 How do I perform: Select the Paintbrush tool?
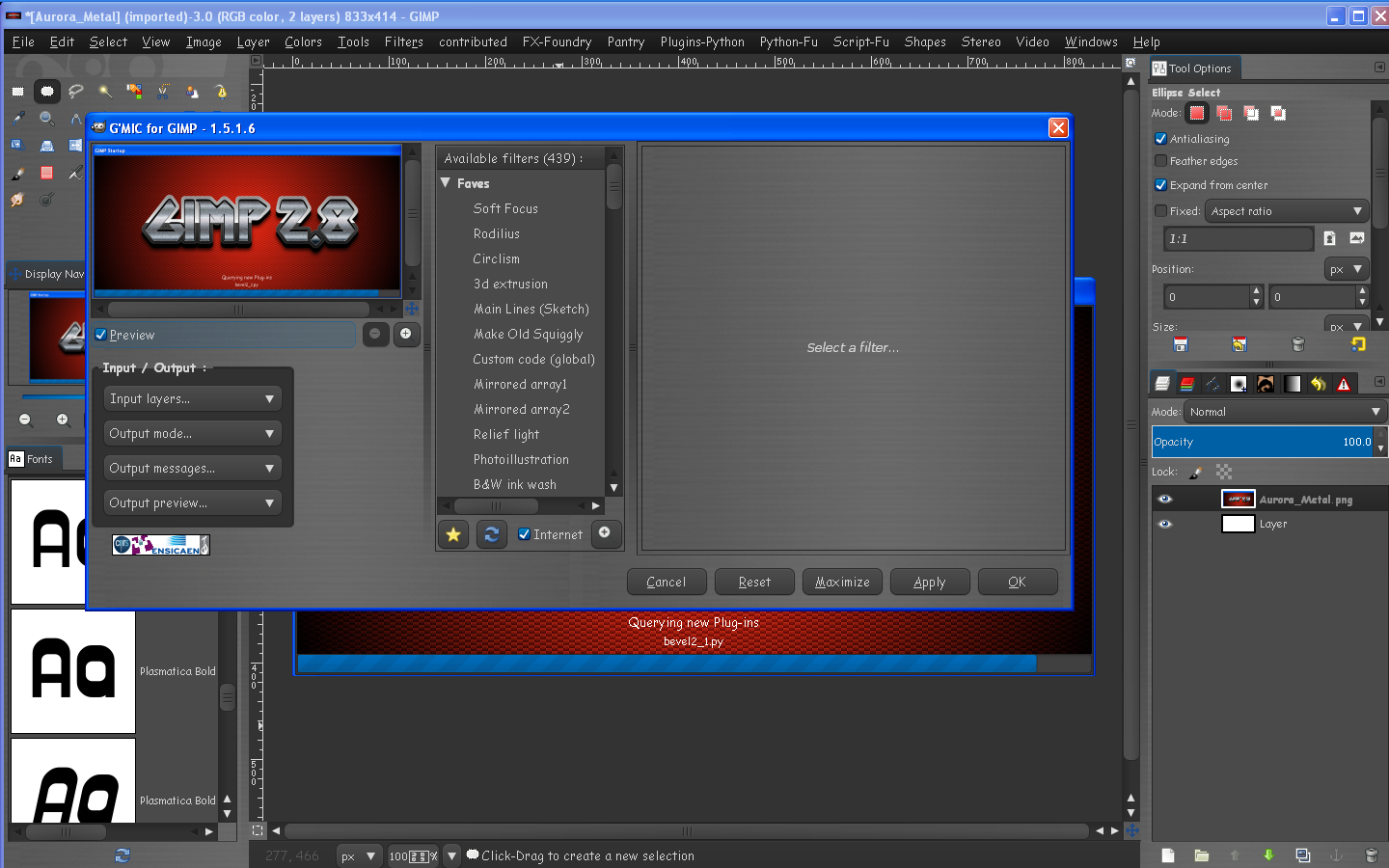coord(17,173)
